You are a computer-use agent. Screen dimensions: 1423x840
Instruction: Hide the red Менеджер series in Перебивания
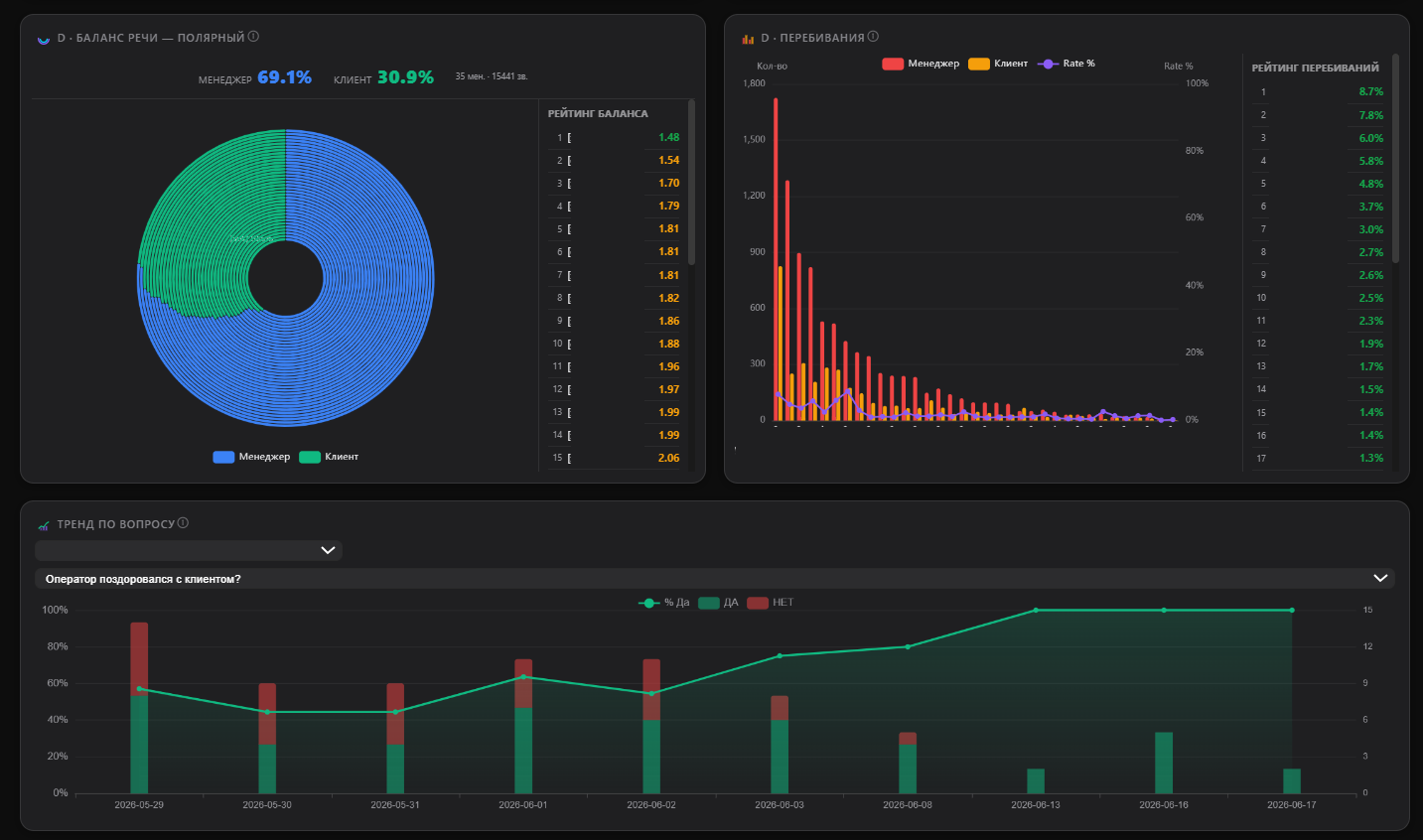coord(921,64)
